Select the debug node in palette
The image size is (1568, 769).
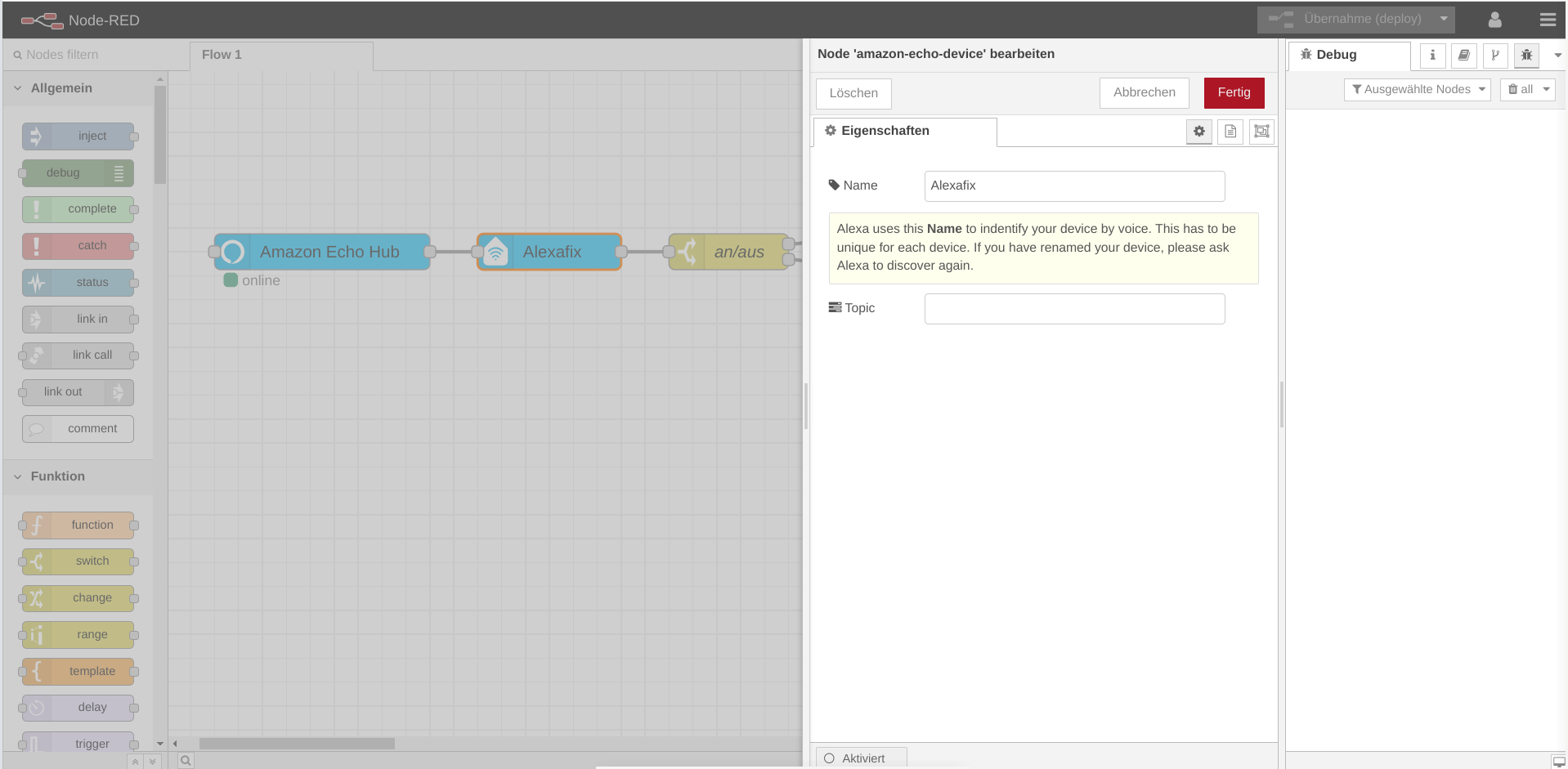point(78,173)
